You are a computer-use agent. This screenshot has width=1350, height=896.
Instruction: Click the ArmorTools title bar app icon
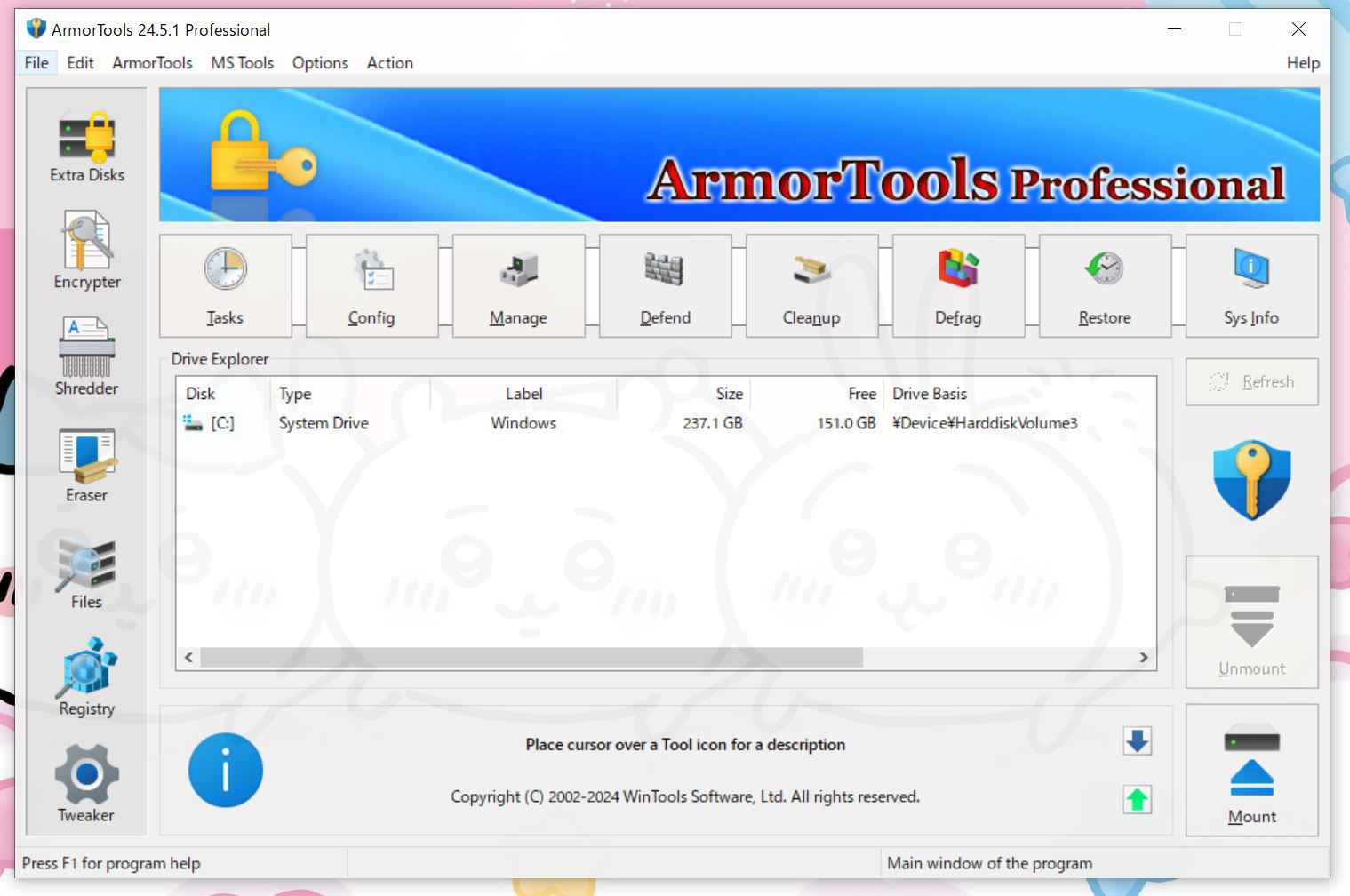click(36, 28)
